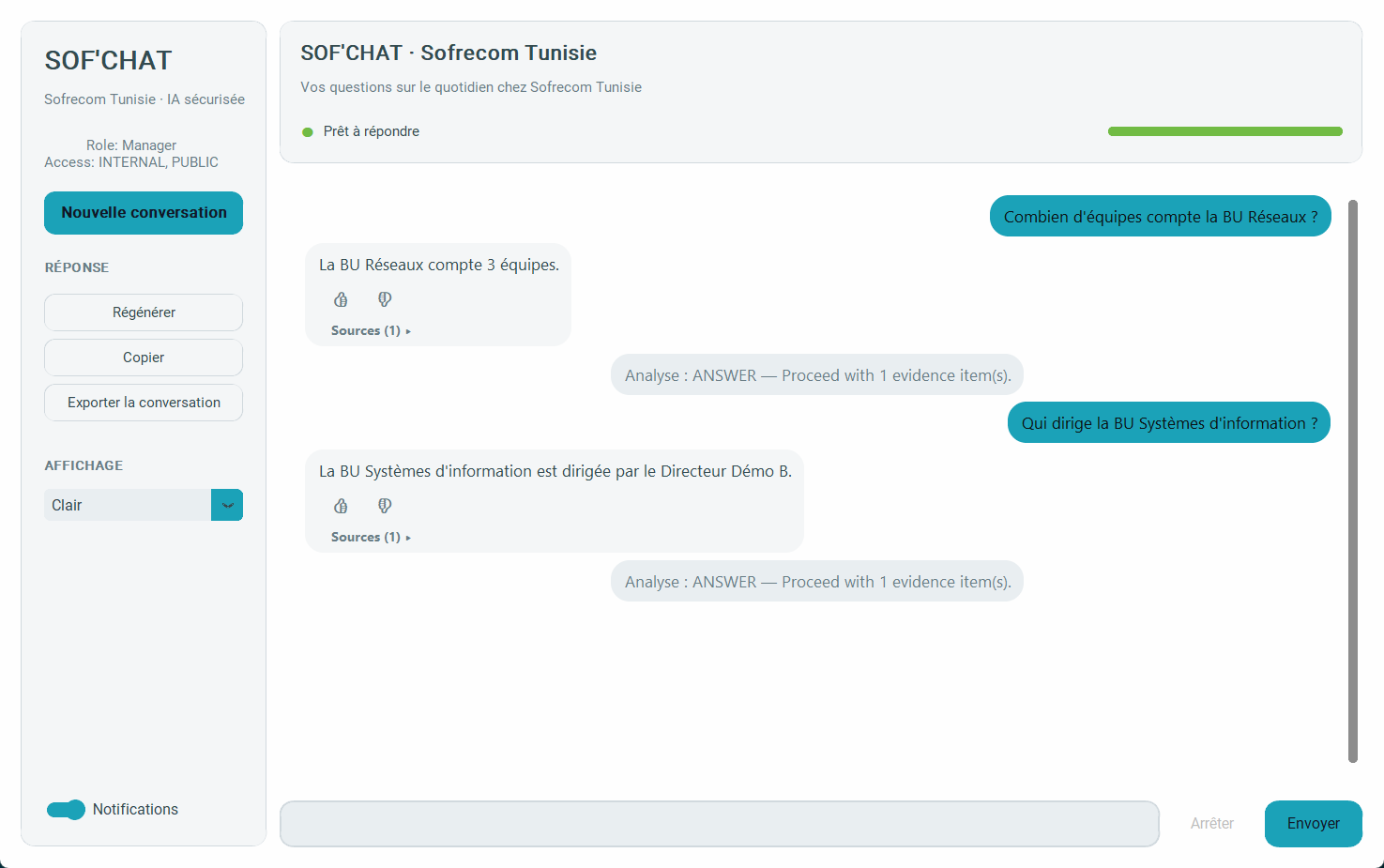Copy the response with Copier
Image resolution: width=1384 pixels, height=868 pixels.
point(144,358)
